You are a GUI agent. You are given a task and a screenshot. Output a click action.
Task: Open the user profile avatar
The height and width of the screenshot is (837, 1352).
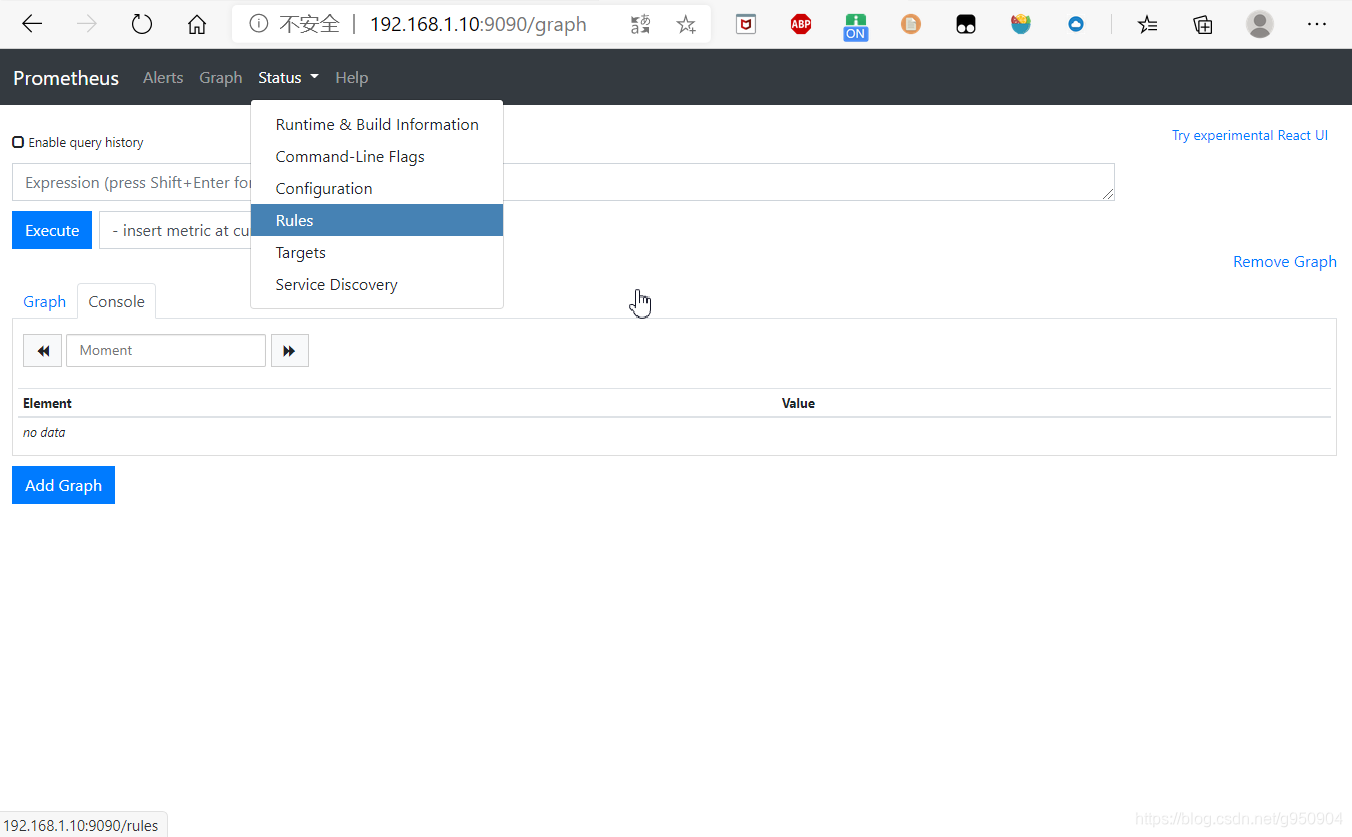click(x=1260, y=24)
